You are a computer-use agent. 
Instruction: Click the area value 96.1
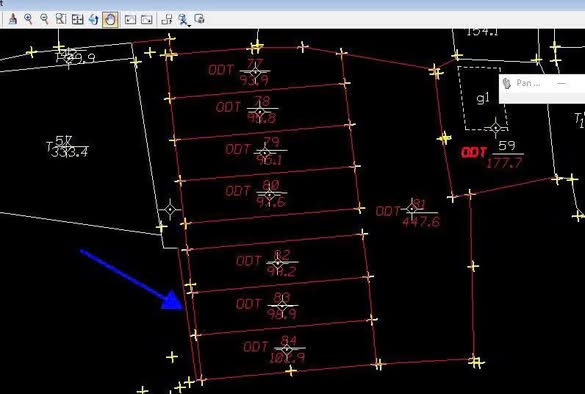[x=269, y=160]
